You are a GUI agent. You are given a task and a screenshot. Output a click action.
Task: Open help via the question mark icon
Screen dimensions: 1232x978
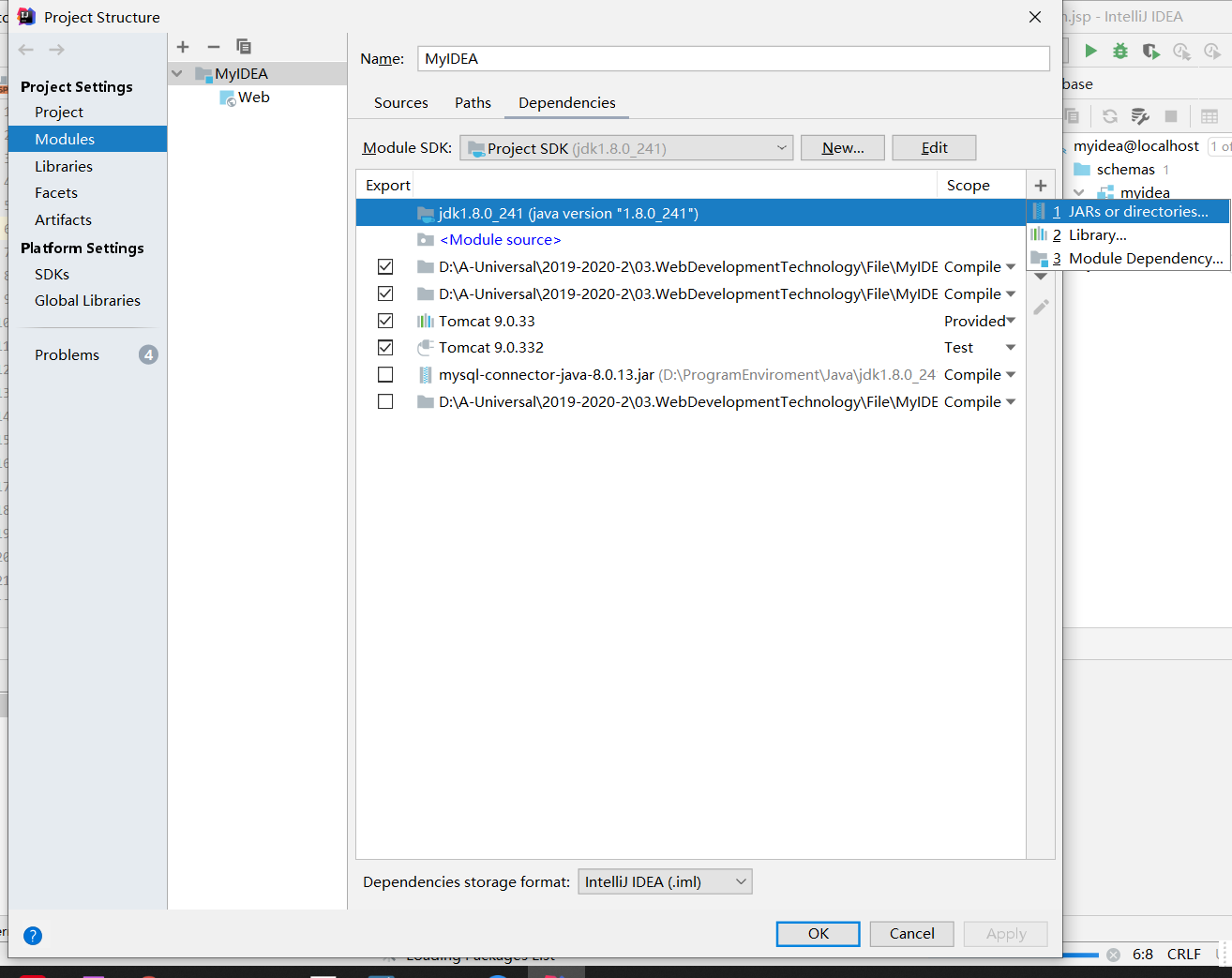[x=33, y=935]
